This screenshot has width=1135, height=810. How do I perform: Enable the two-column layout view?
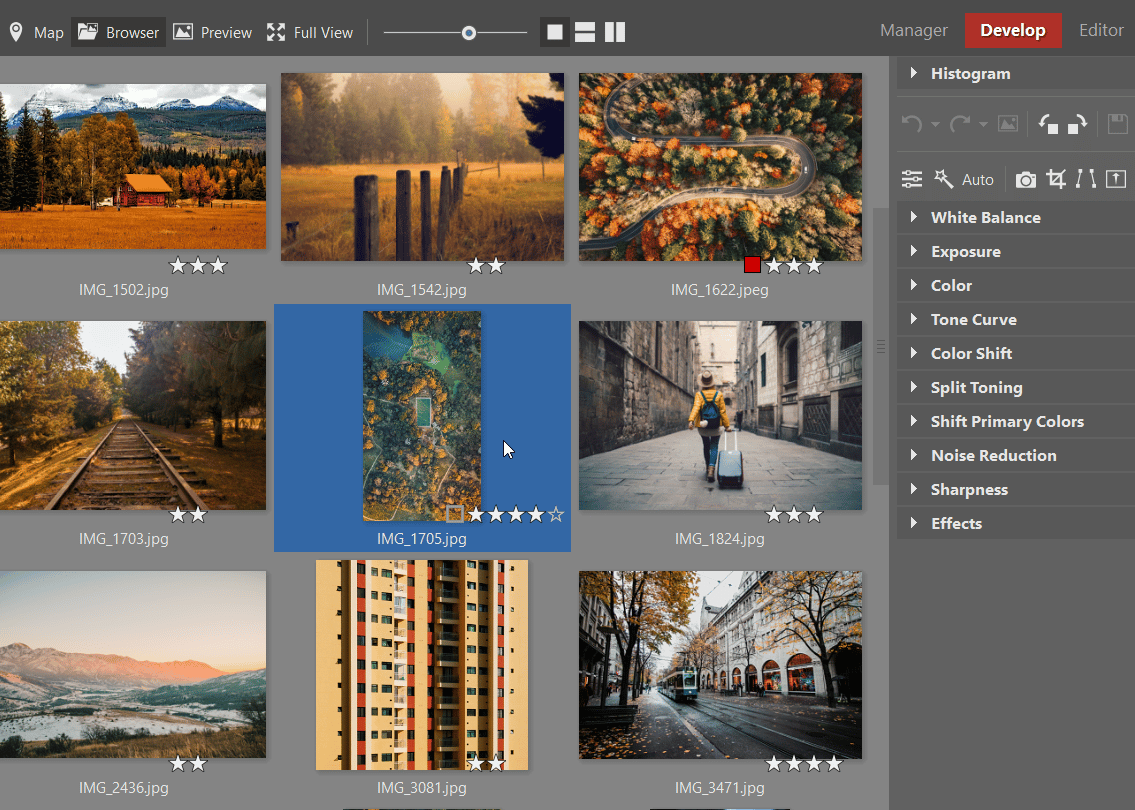(x=614, y=31)
